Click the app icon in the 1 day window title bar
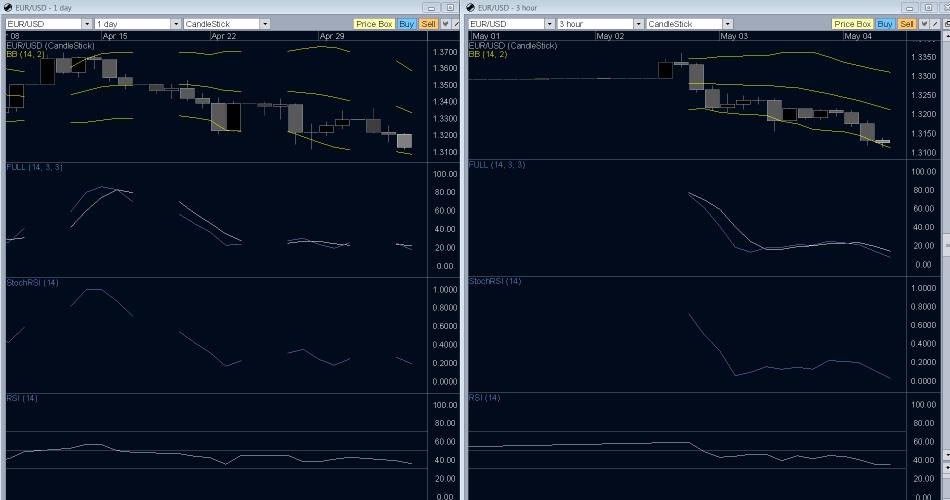The height and width of the screenshot is (500, 950). [x=8, y=7]
